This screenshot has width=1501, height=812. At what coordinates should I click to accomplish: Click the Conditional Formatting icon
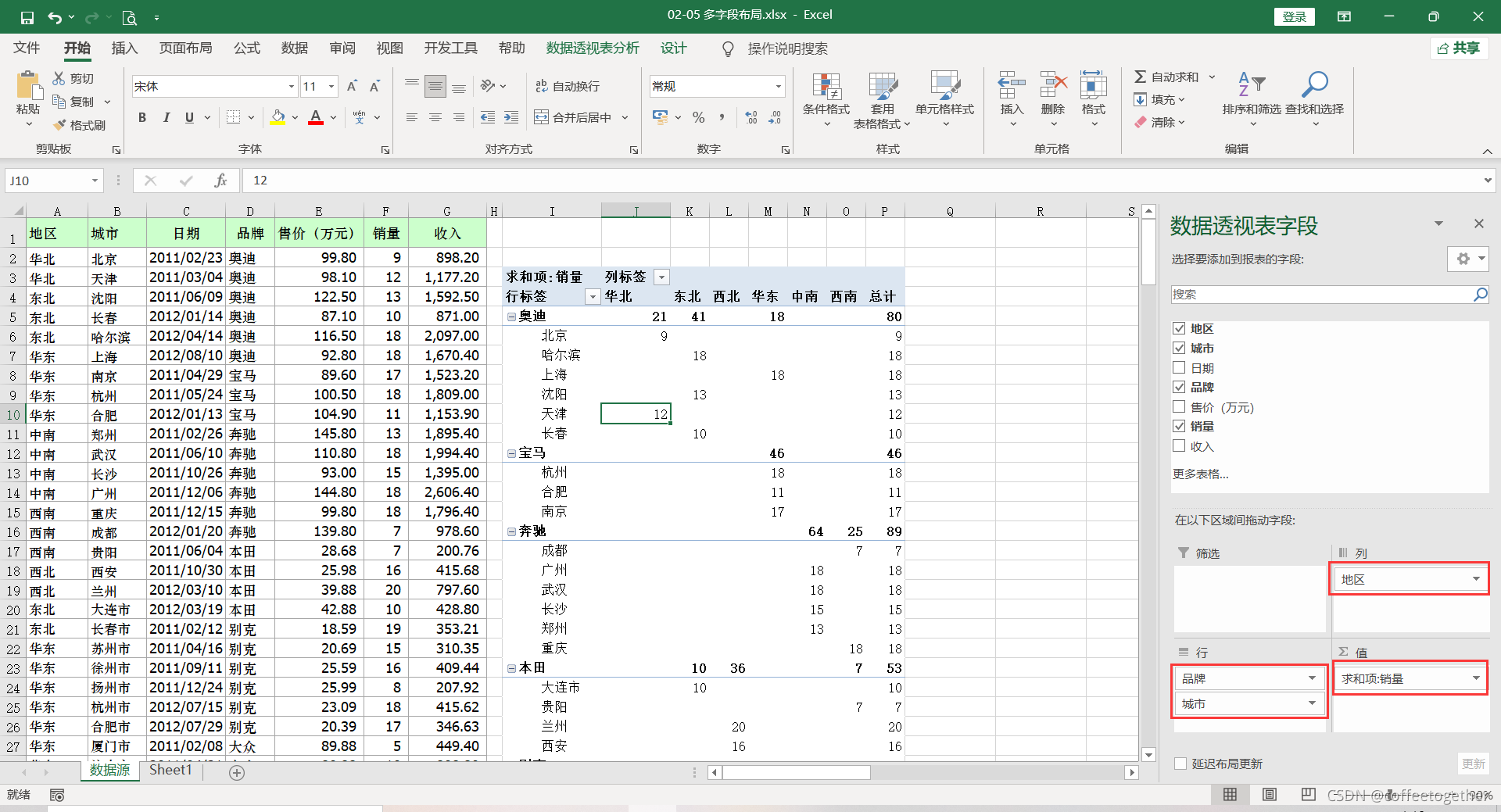(x=826, y=87)
